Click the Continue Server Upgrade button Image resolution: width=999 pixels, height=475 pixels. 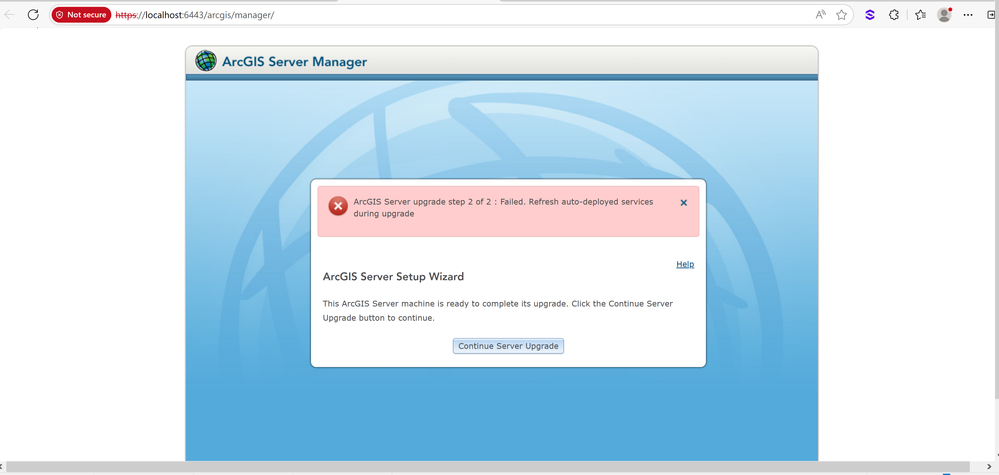(x=508, y=346)
